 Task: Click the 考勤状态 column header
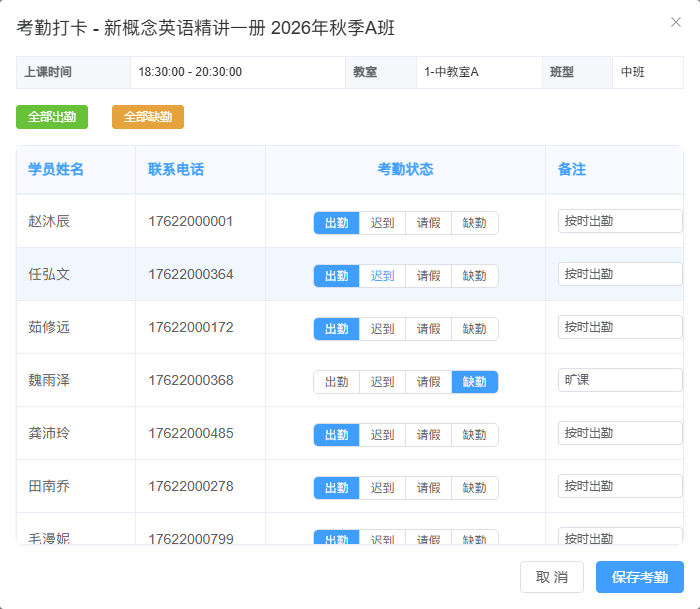[x=405, y=170]
